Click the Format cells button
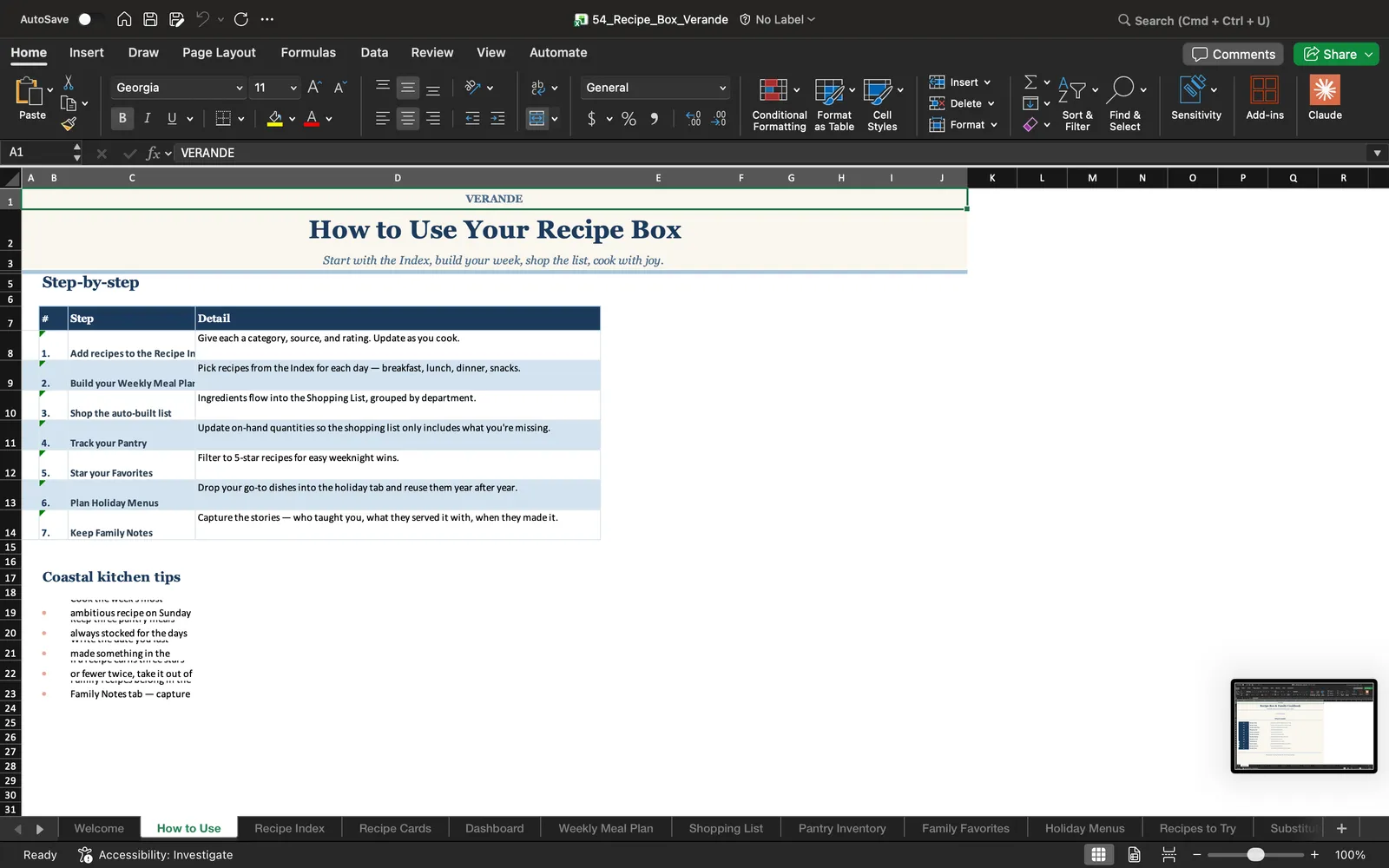 (964, 125)
